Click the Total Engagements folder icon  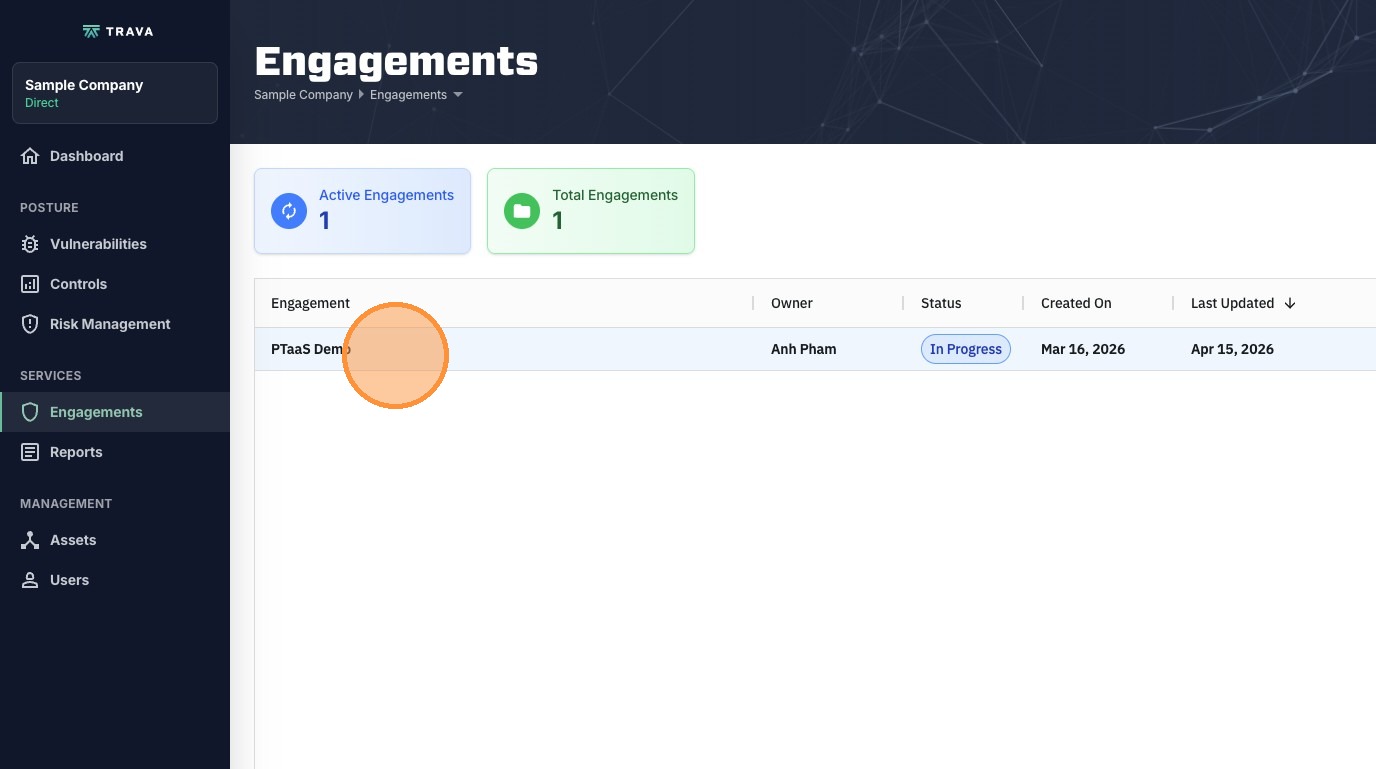(x=522, y=211)
